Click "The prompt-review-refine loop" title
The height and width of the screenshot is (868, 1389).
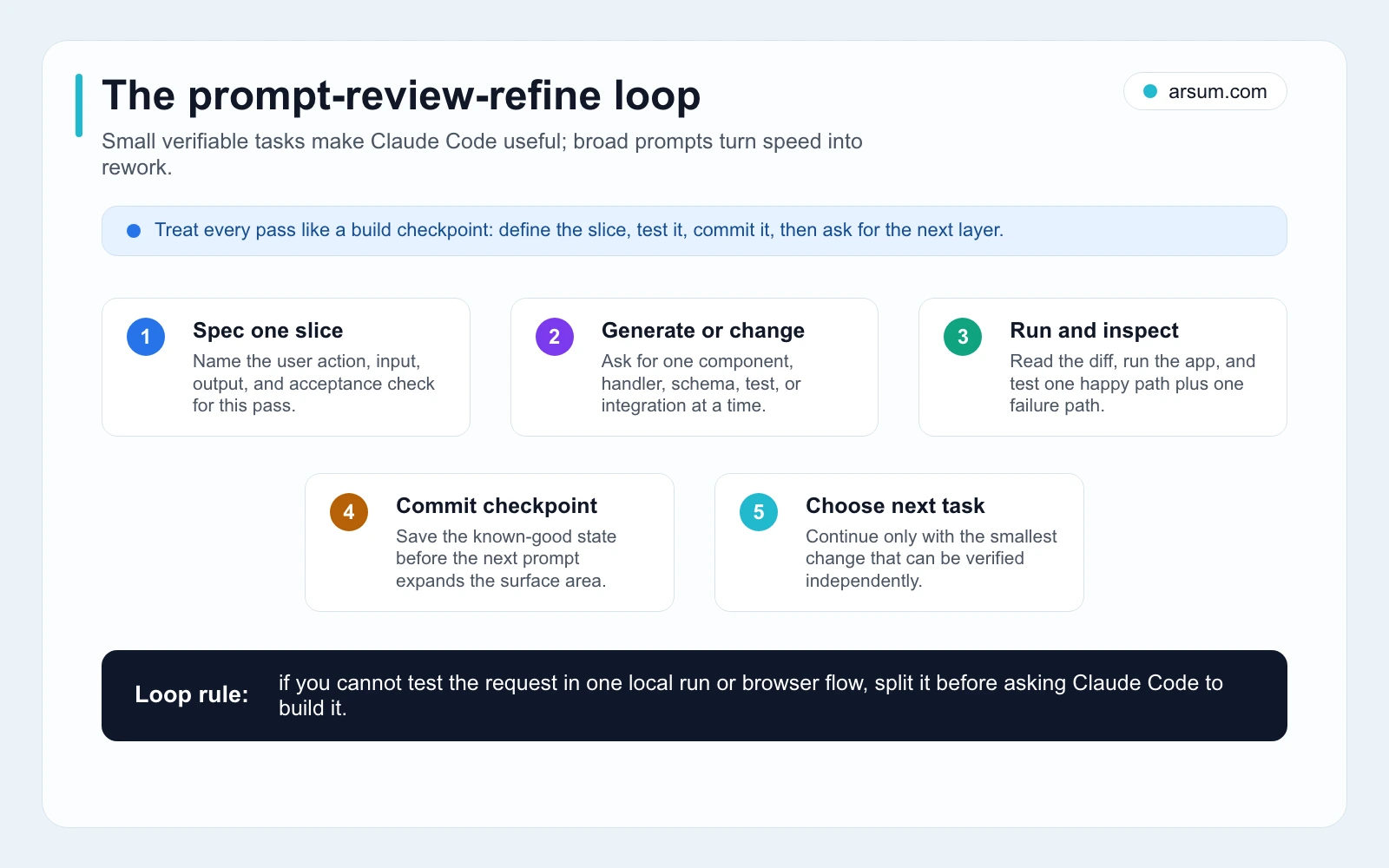(x=401, y=95)
